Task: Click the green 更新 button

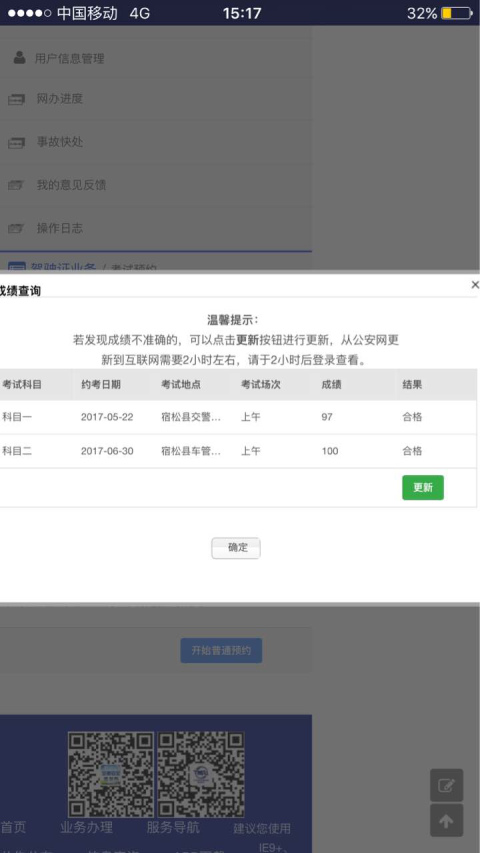Action: pos(423,487)
